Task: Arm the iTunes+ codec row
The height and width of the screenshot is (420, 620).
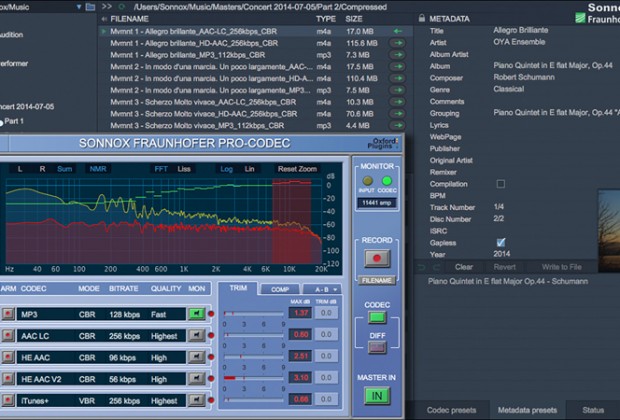Action: (x=8, y=400)
